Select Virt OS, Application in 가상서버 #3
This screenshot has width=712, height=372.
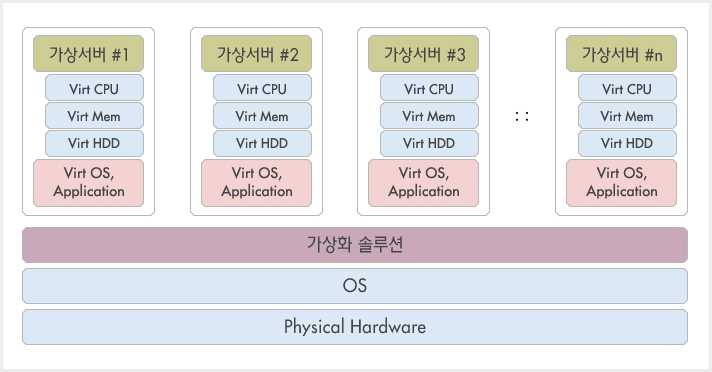pyautogui.click(x=424, y=183)
